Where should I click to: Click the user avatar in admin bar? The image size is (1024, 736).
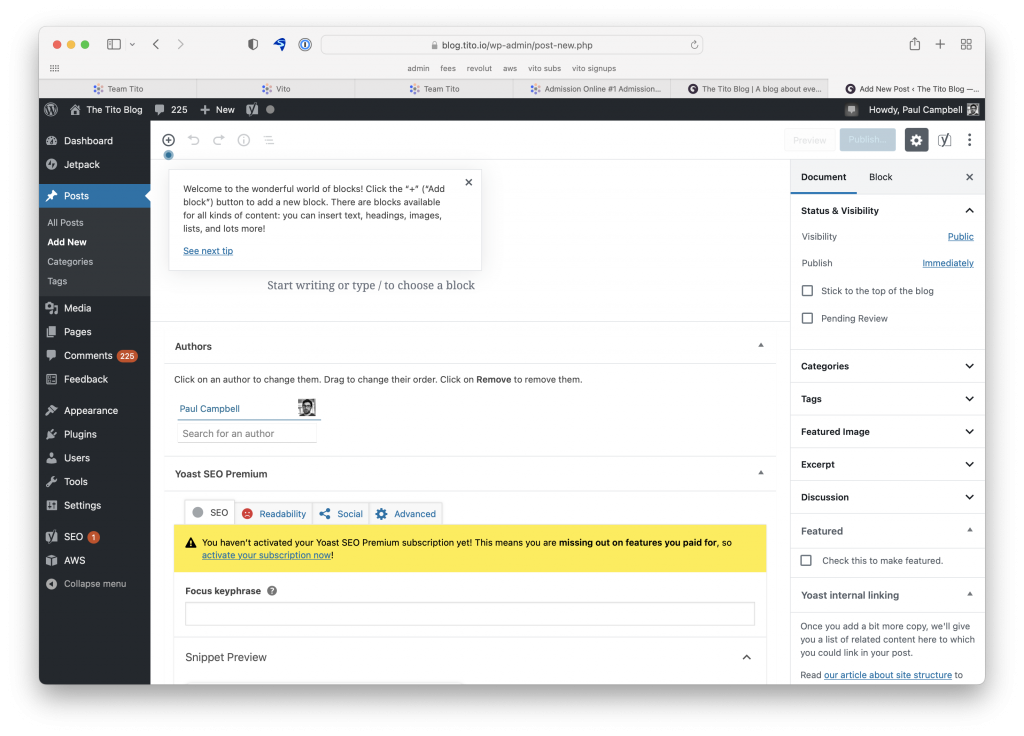[973, 110]
